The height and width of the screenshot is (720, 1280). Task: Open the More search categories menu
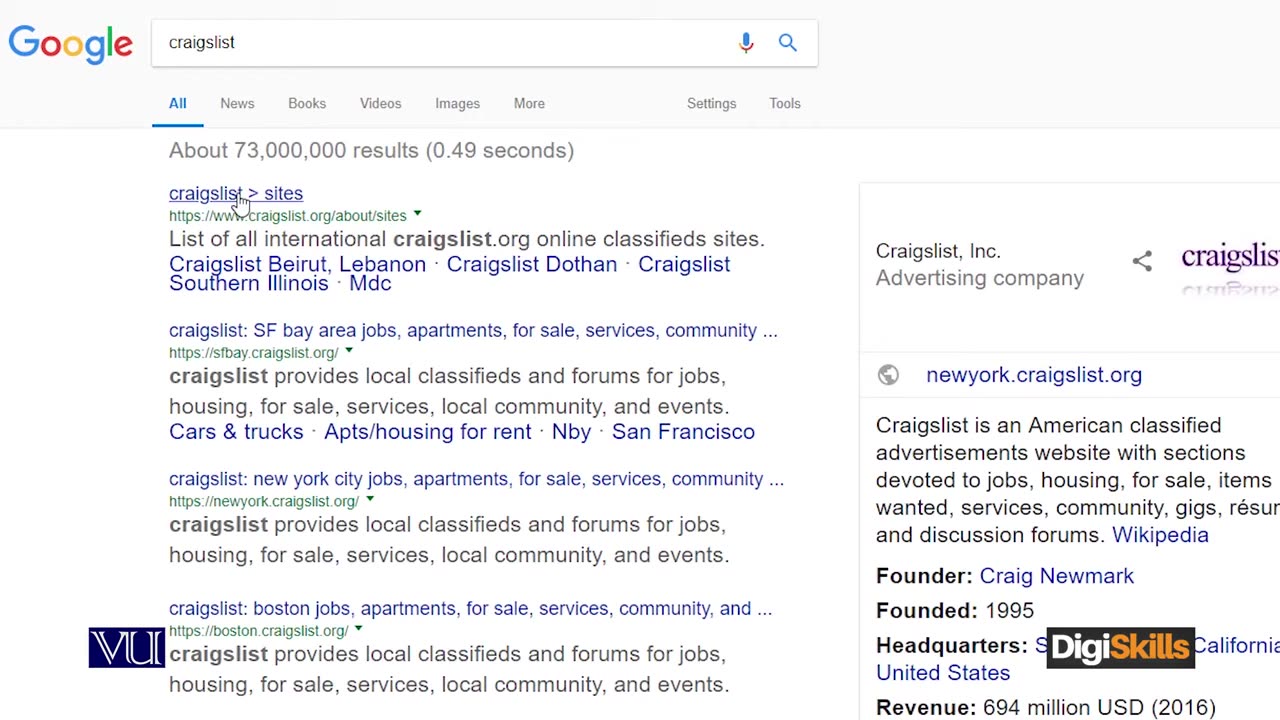coord(529,103)
